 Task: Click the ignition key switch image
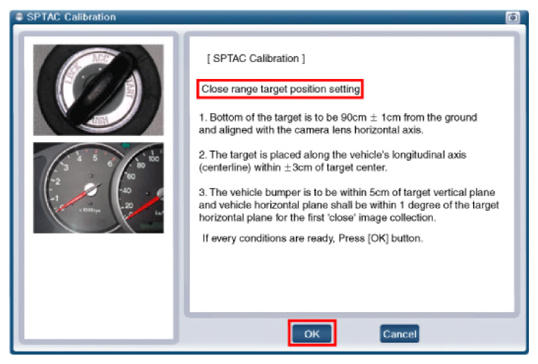(98, 90)
